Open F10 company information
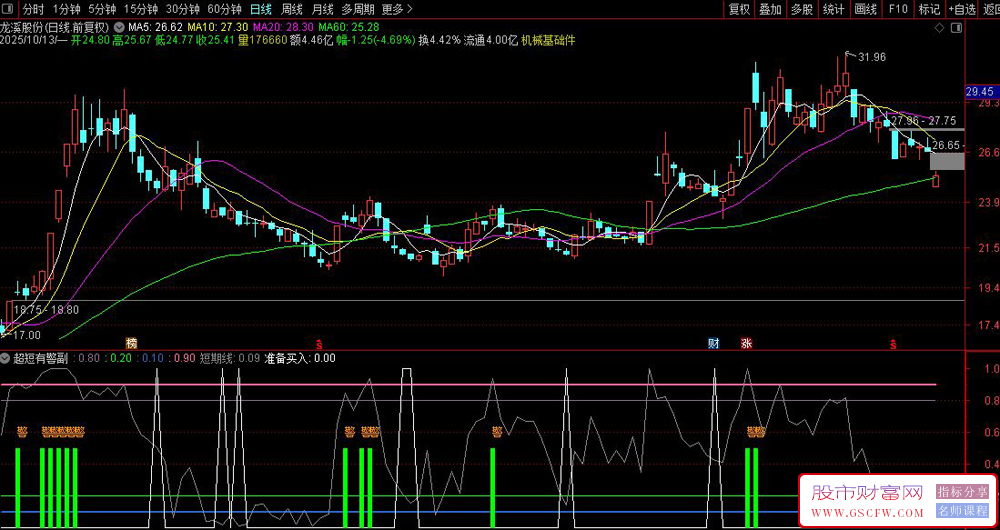The width and height of the screenshot is (1000, 530). tap(897, 9)
